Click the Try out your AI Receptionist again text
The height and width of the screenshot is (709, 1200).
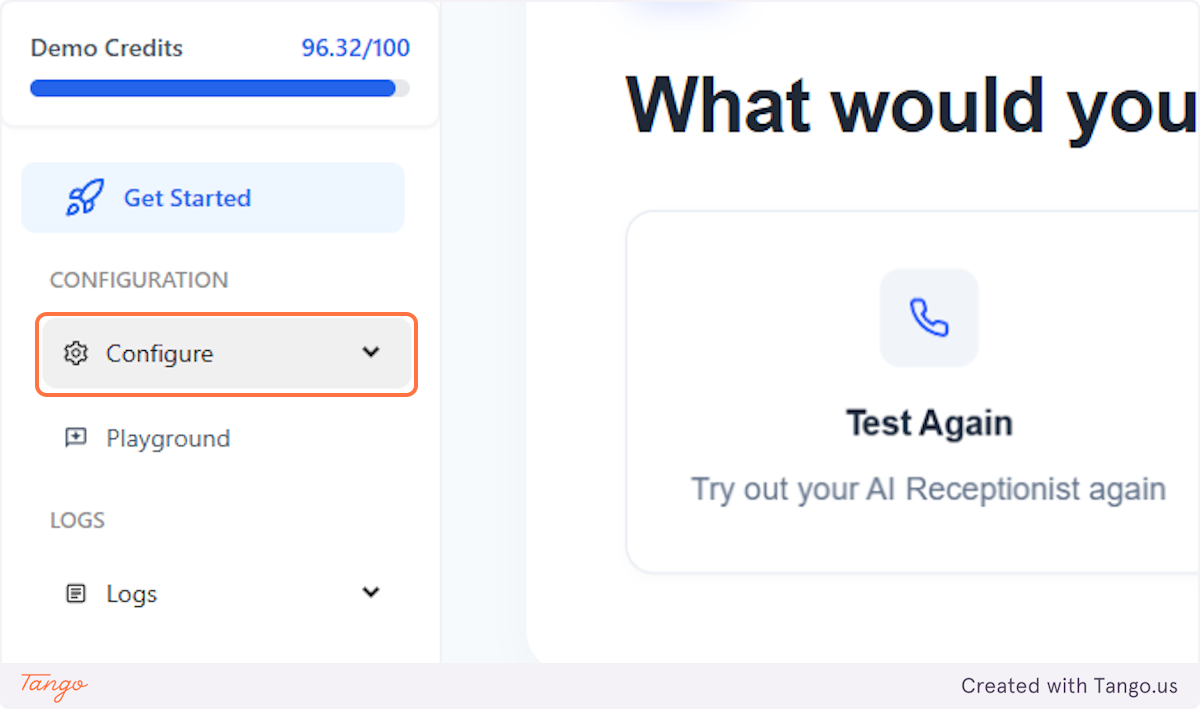pyautogui.click(x=928, y=489)
